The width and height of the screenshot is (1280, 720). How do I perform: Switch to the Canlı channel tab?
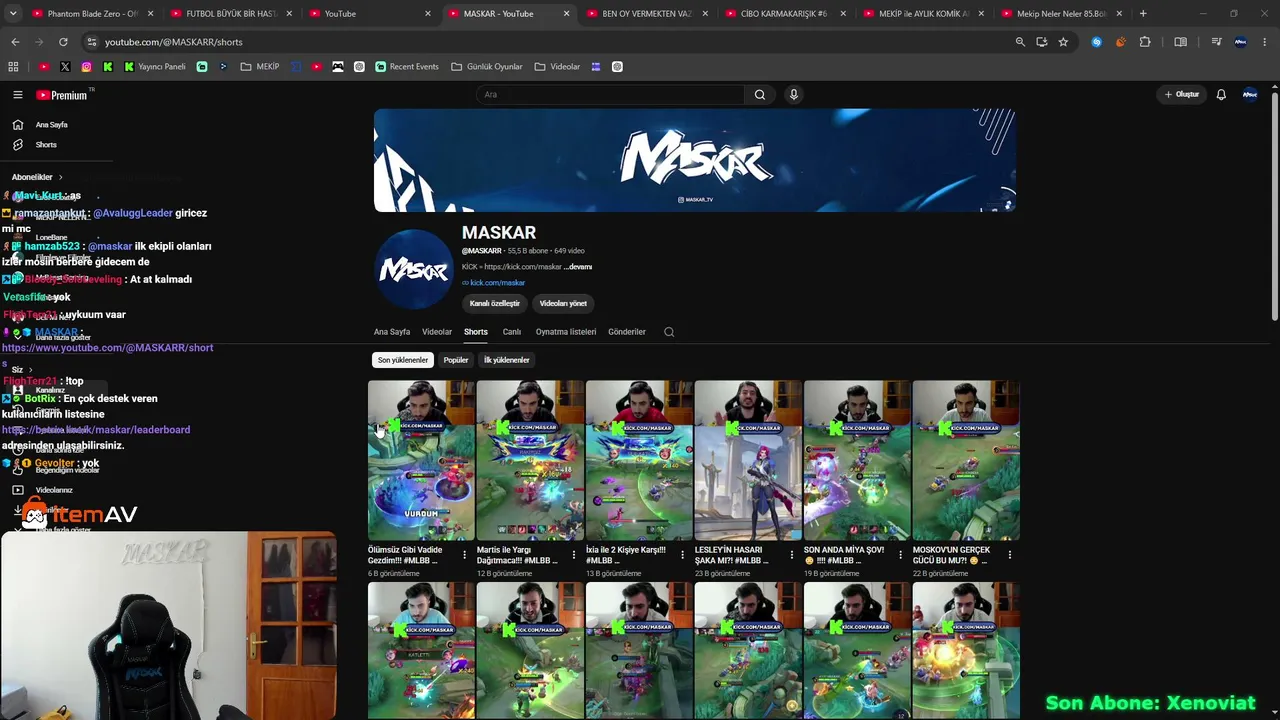pyautogui.click(x=512, y=332)
